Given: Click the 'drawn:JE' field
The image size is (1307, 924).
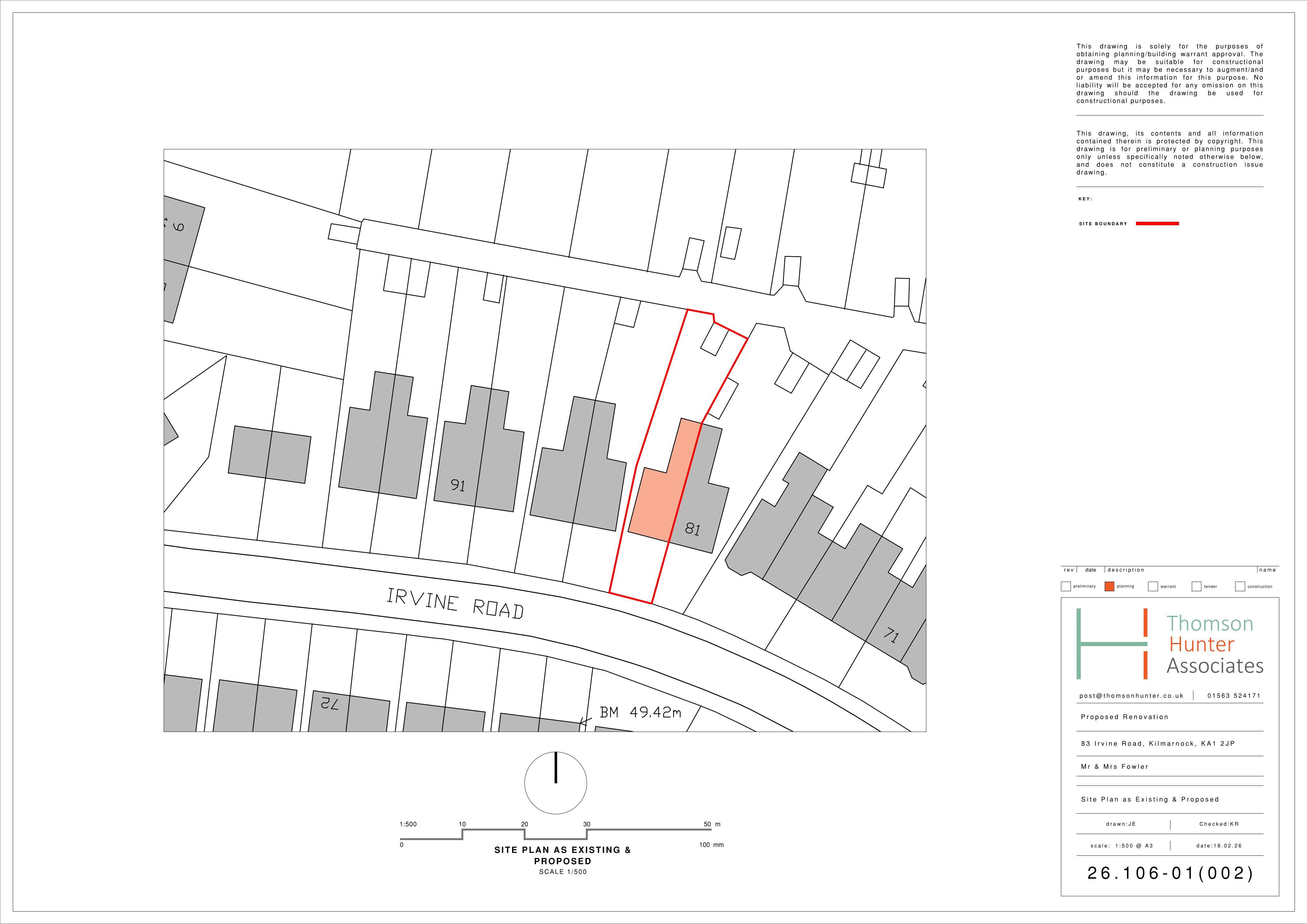Looking at the screenshot, I should click(1121, 824).
